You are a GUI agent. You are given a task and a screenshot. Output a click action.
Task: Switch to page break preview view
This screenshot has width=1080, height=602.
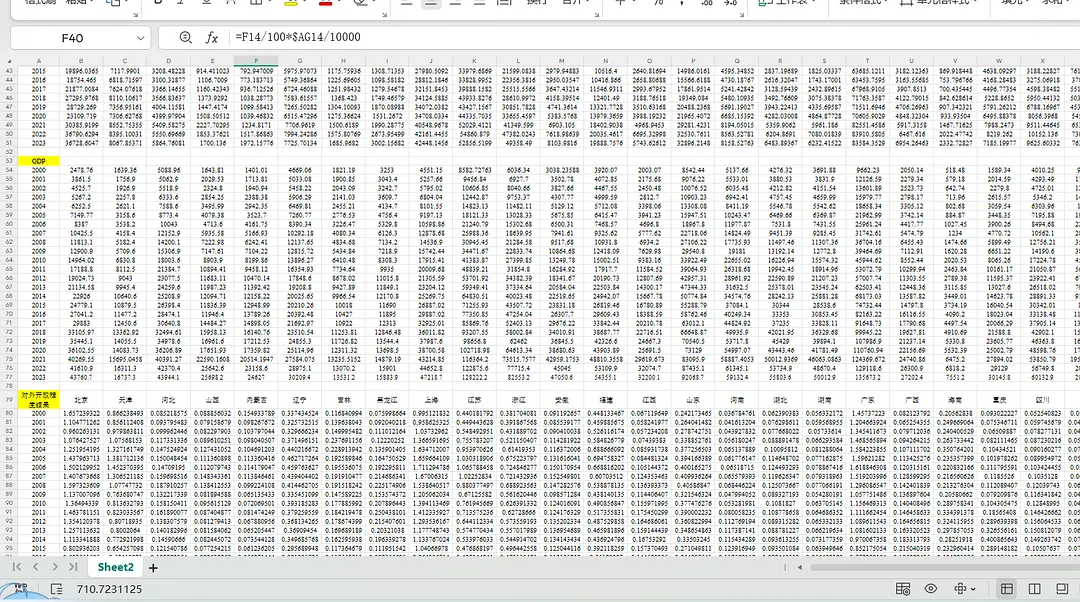[1035, 588]
